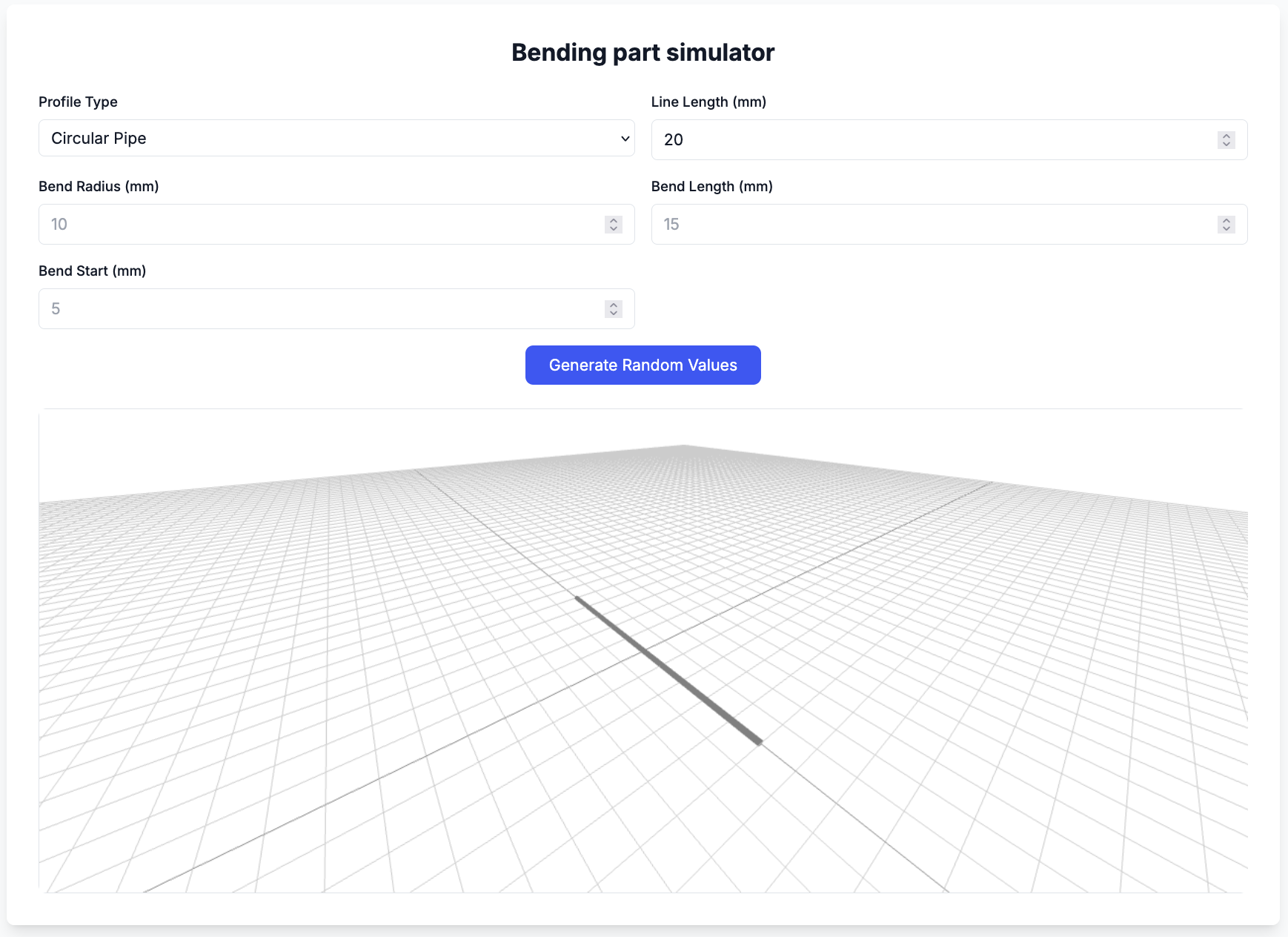
Task: Decrement Bend Radius using the down stepper
Action: tap(614, 228)
